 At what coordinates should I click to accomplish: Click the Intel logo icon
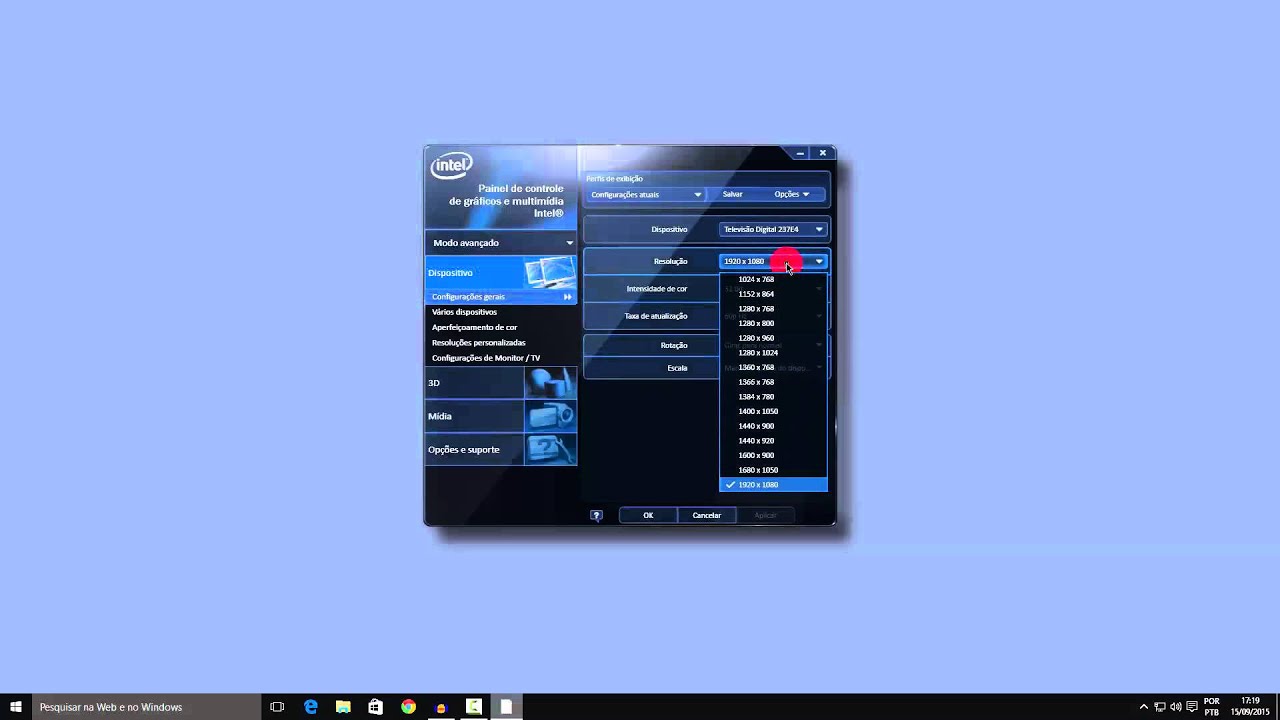point(451,165)
